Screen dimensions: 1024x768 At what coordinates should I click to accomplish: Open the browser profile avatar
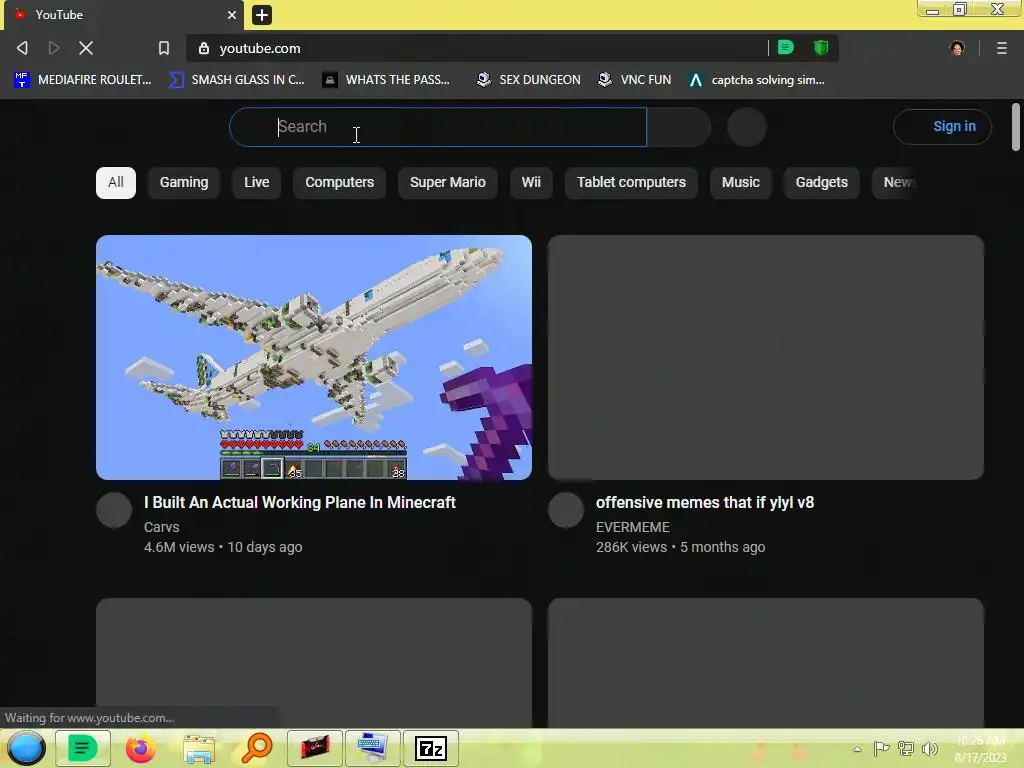click(x=957, y=48)
